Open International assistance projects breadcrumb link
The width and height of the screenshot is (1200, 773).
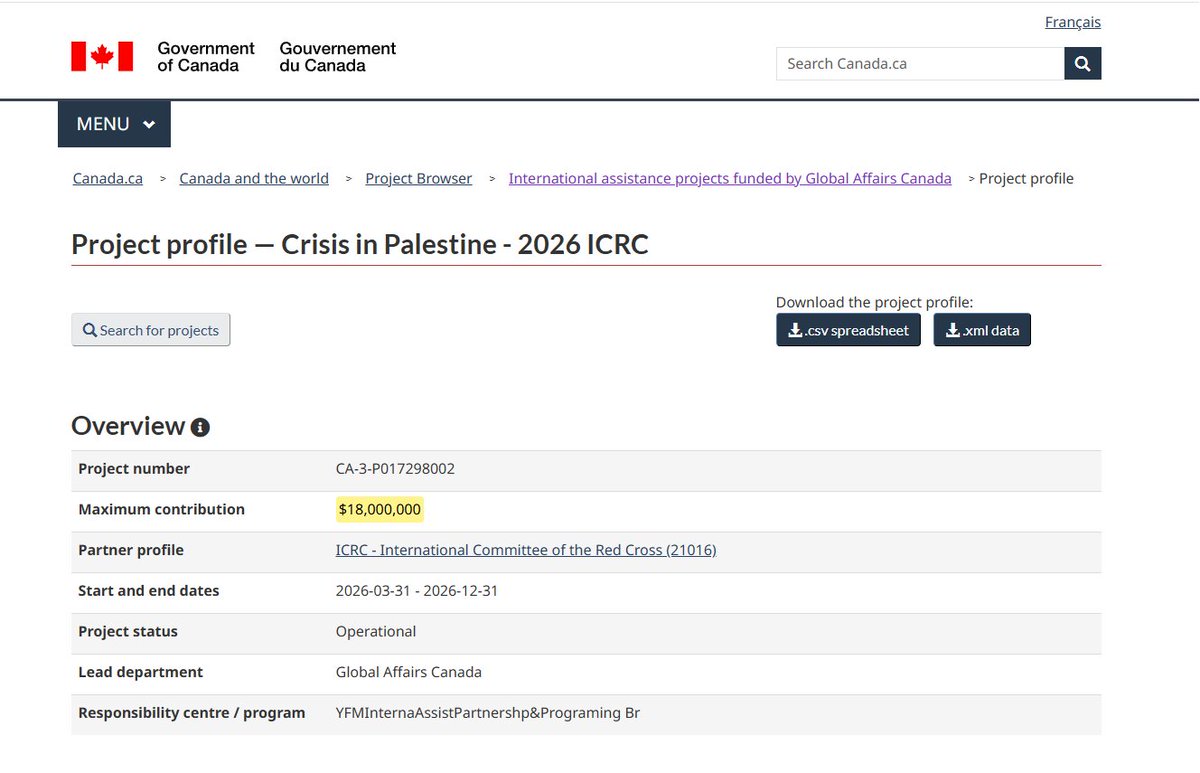point(730,178)
